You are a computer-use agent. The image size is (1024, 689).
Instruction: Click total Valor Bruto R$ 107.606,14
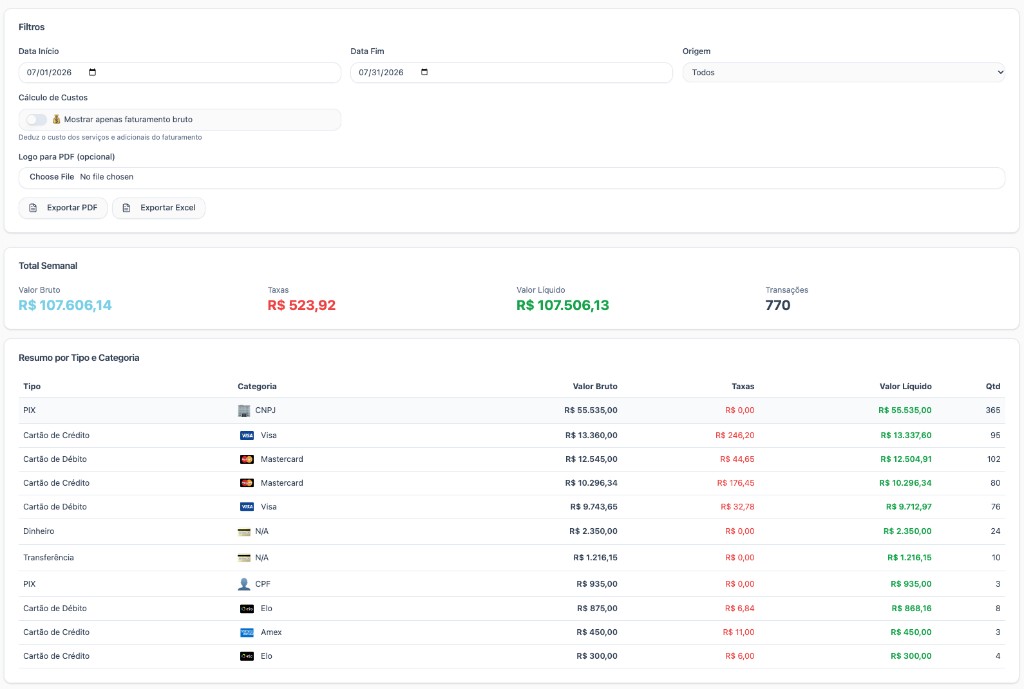[65, 305]
